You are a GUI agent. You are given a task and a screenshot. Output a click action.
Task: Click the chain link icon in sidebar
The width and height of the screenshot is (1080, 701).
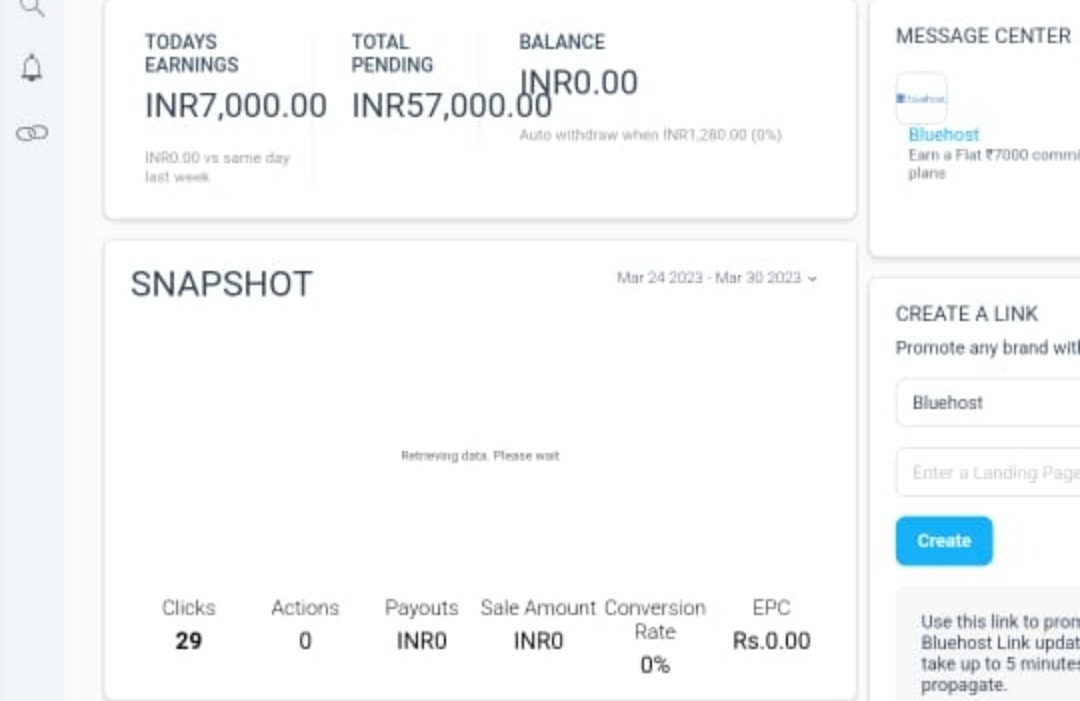tap(32, 133)
